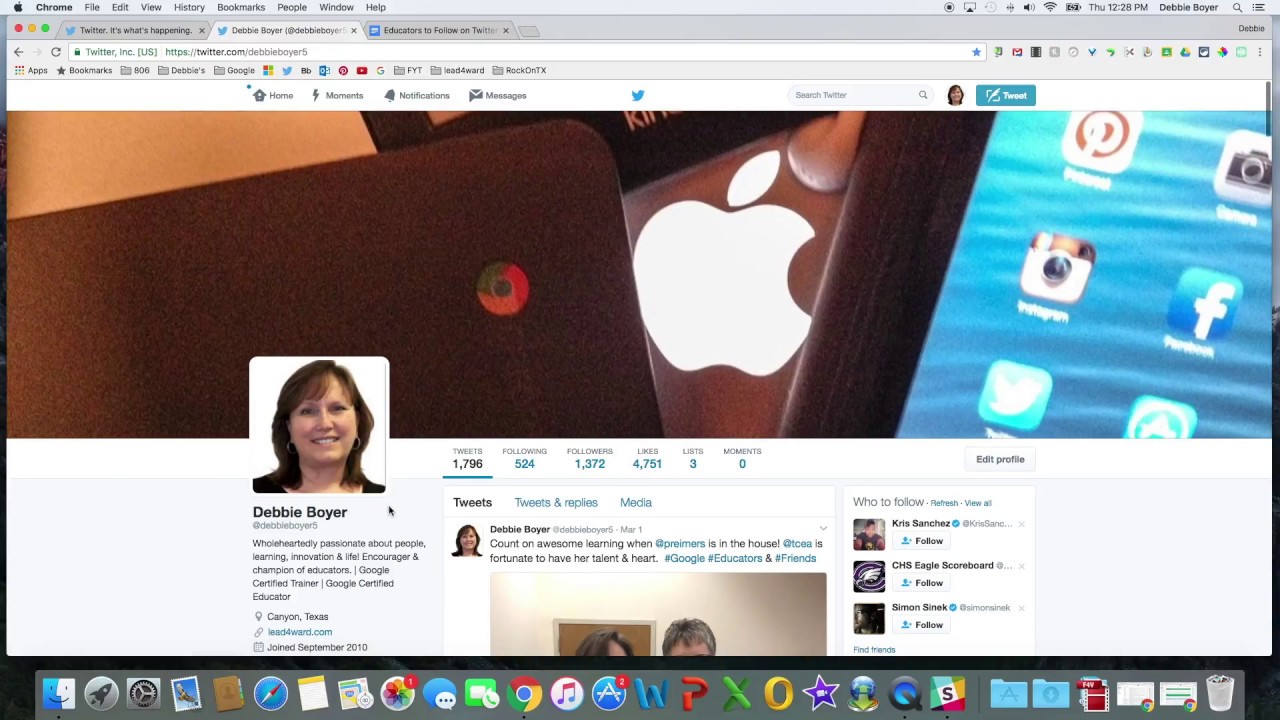Open the RockOnTX bookmark folder
Screen dimensions: 1280x720
click(x=519, y=71)
